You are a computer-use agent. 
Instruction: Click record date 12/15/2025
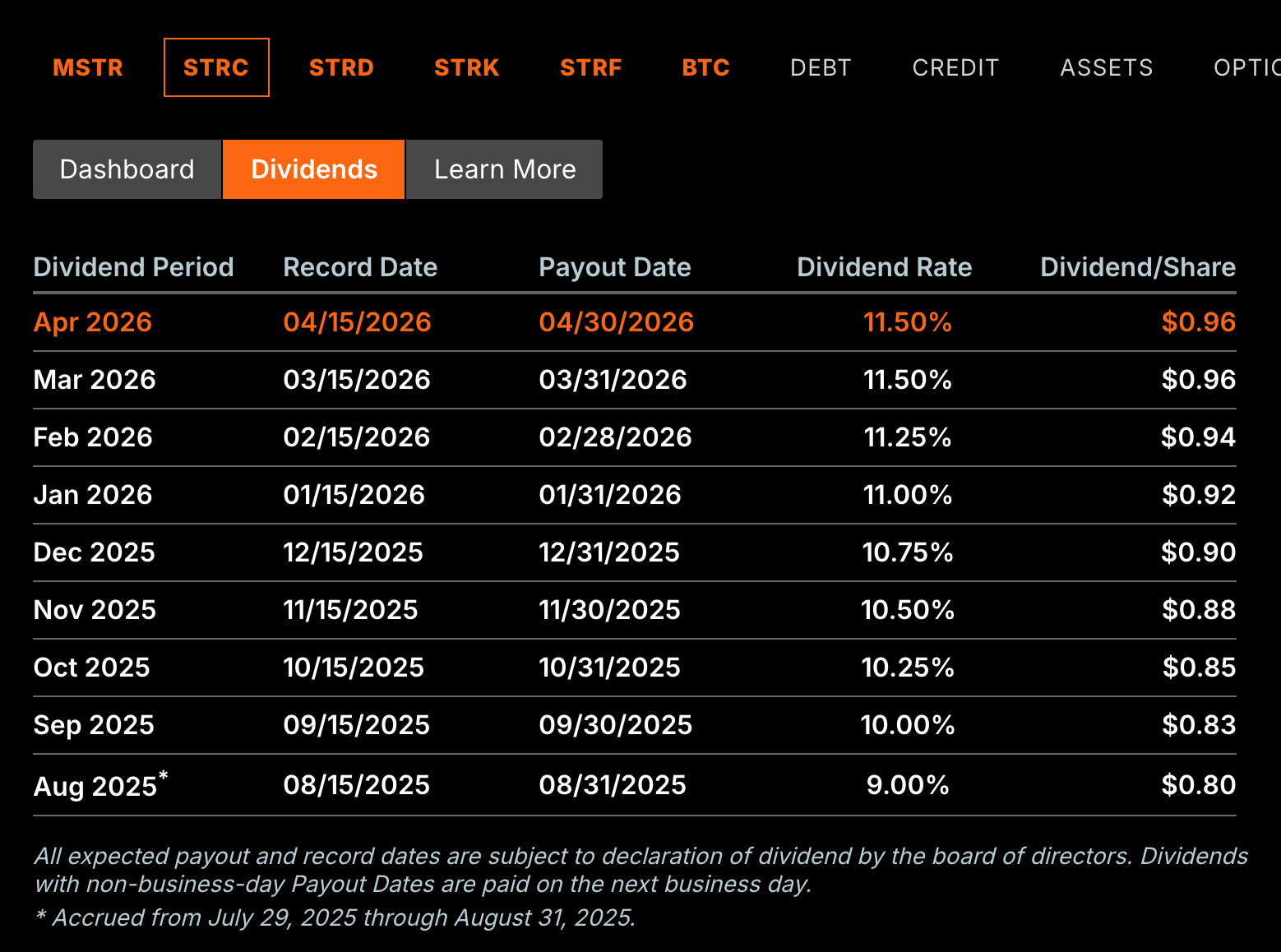point(353,552)
